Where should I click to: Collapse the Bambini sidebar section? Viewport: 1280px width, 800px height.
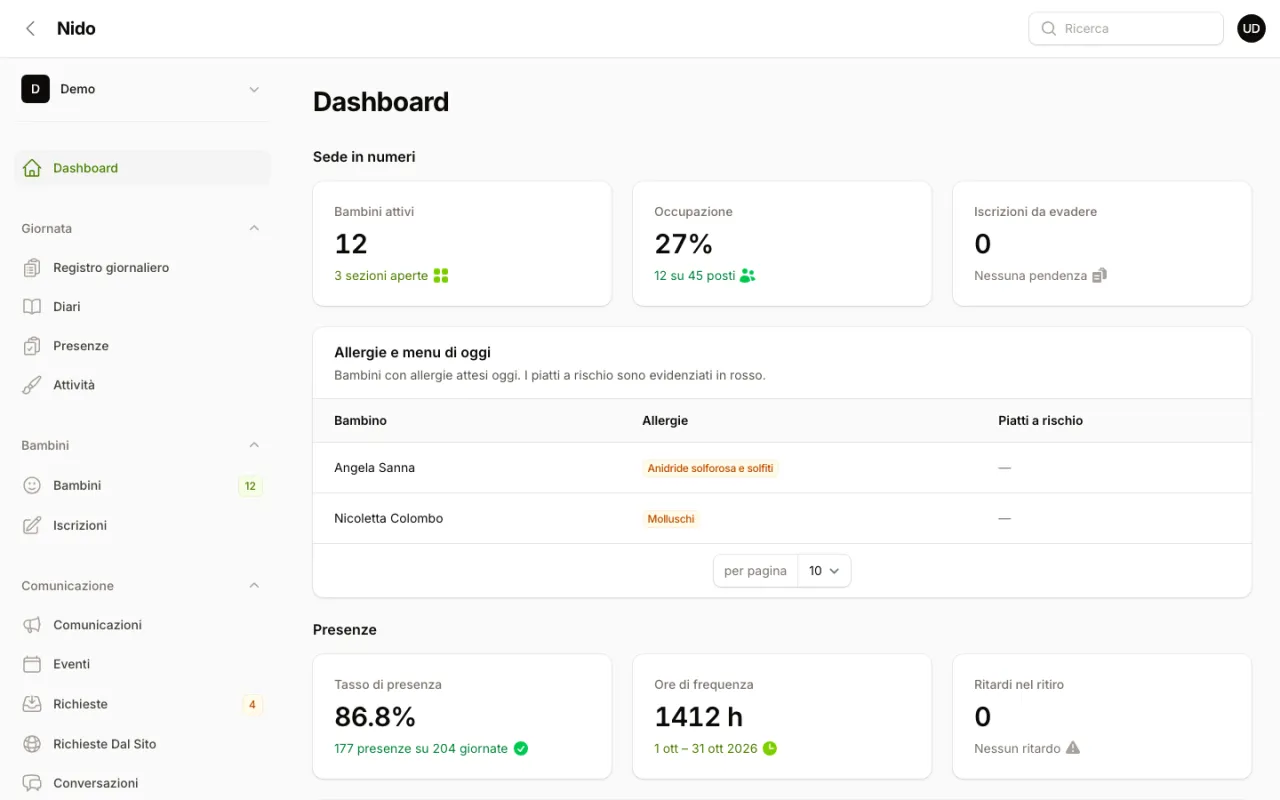pos(254,445)
